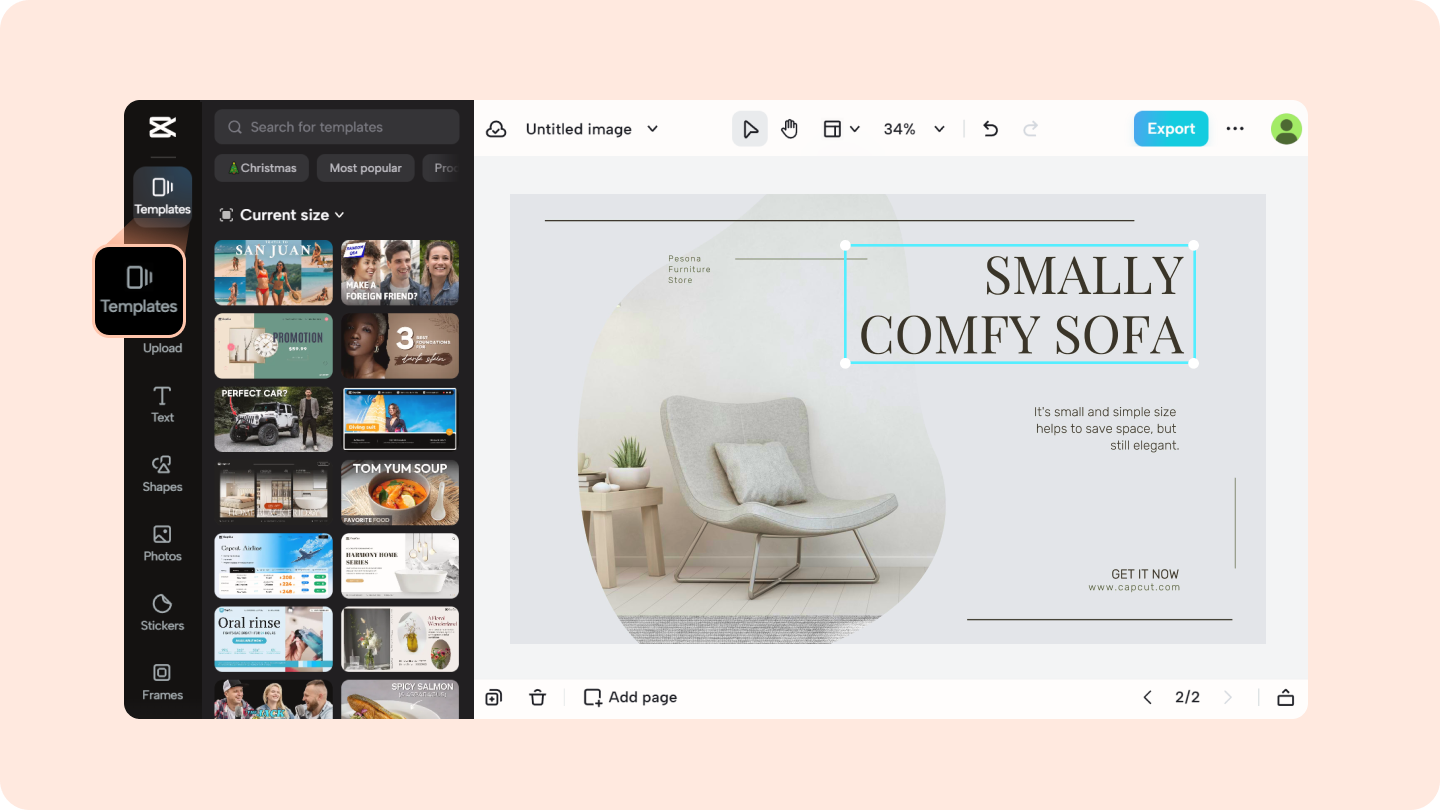
Task: Open the Text tool panel
Action: [x=162, y=404]
